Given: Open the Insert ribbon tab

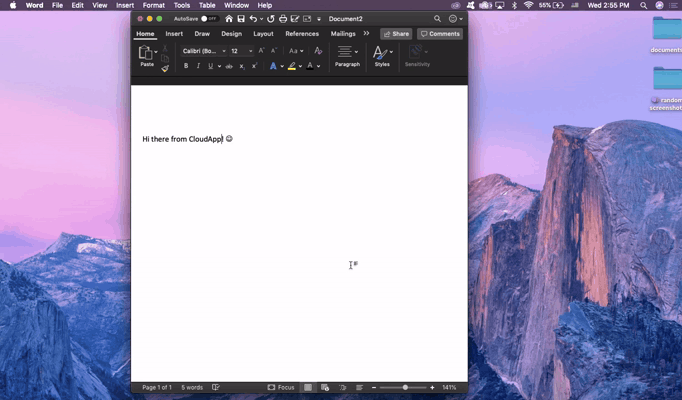Looking at the screenshot, I should click(174, 34).
